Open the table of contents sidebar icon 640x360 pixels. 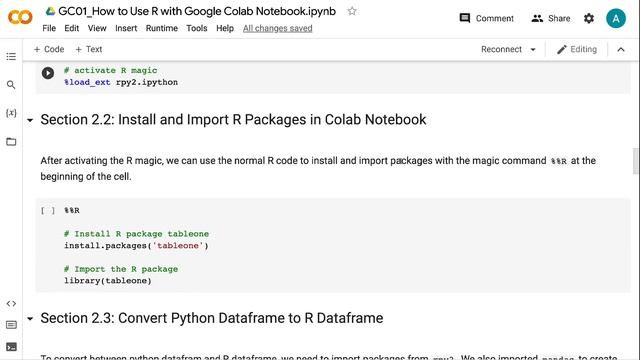point(11,56)
